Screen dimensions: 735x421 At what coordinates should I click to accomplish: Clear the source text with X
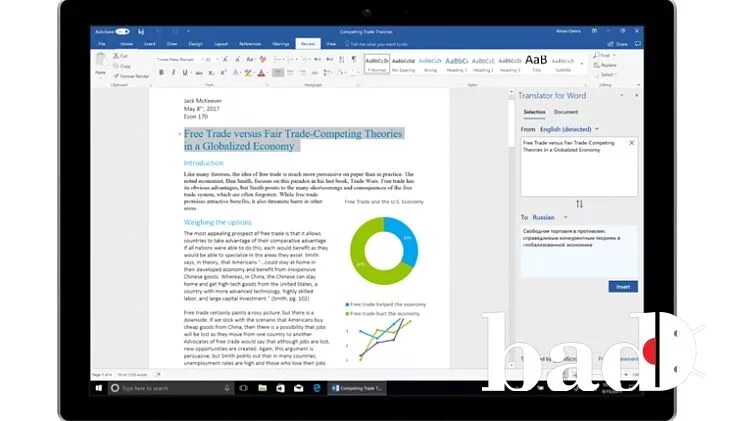[631, 143]
